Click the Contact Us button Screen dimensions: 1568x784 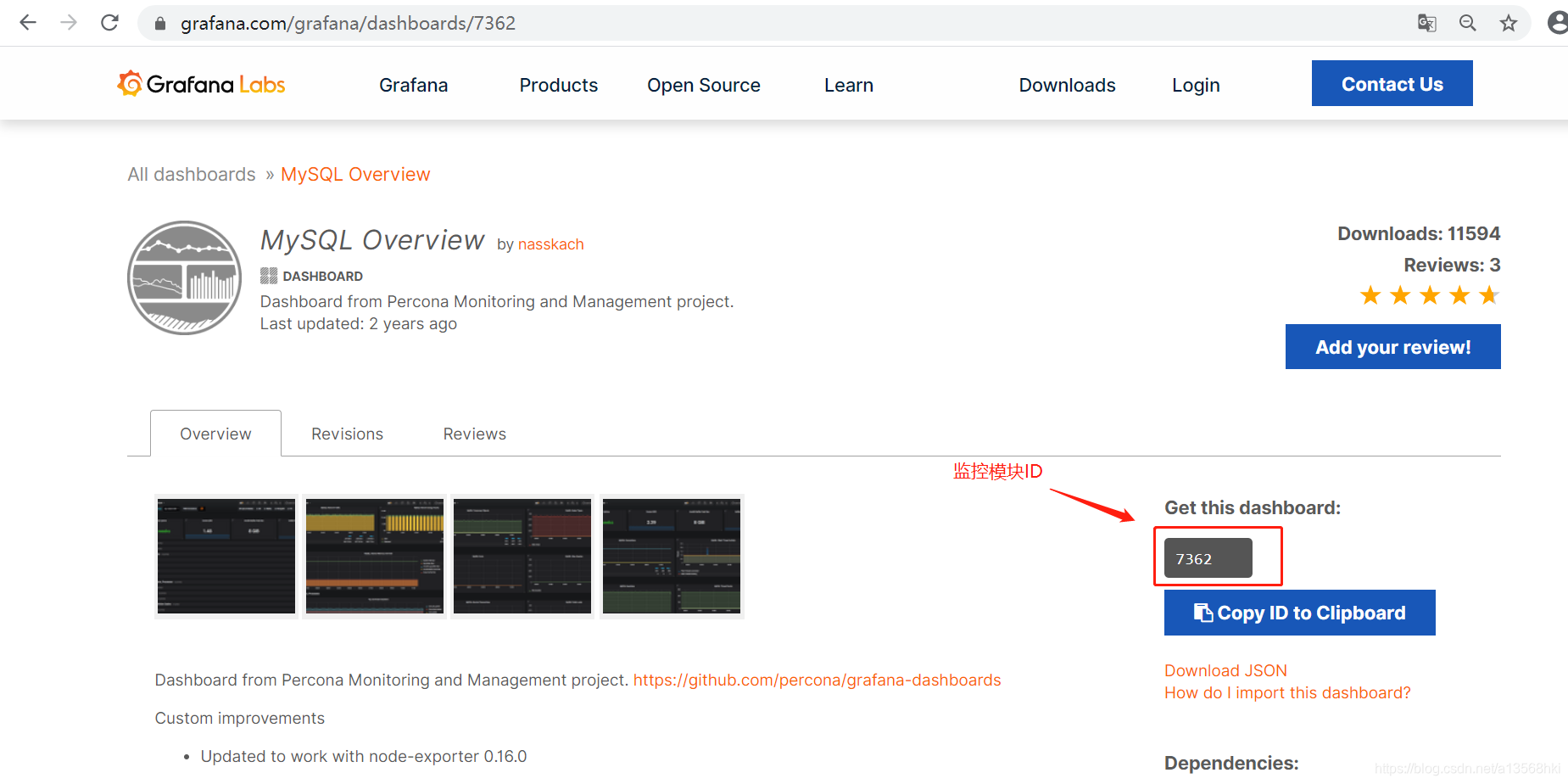click(1392, 83)
